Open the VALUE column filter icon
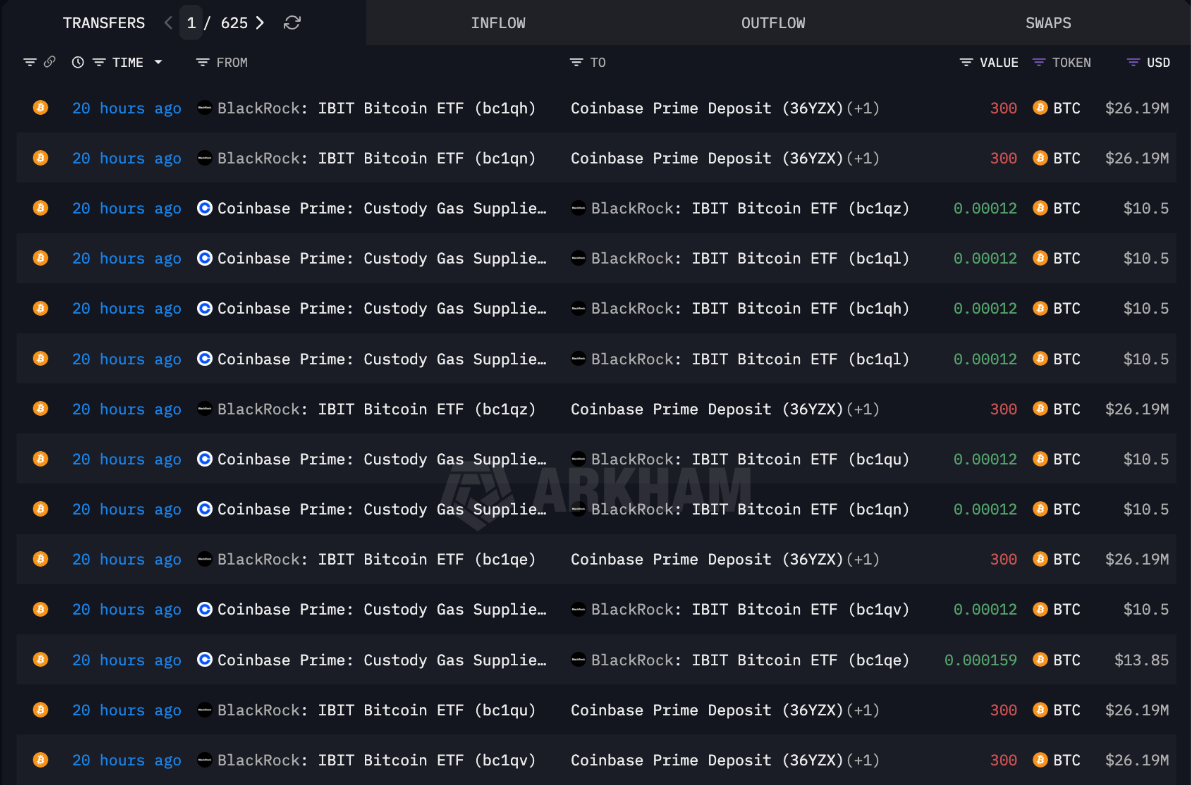The image size is (1191, 785). 966,62
